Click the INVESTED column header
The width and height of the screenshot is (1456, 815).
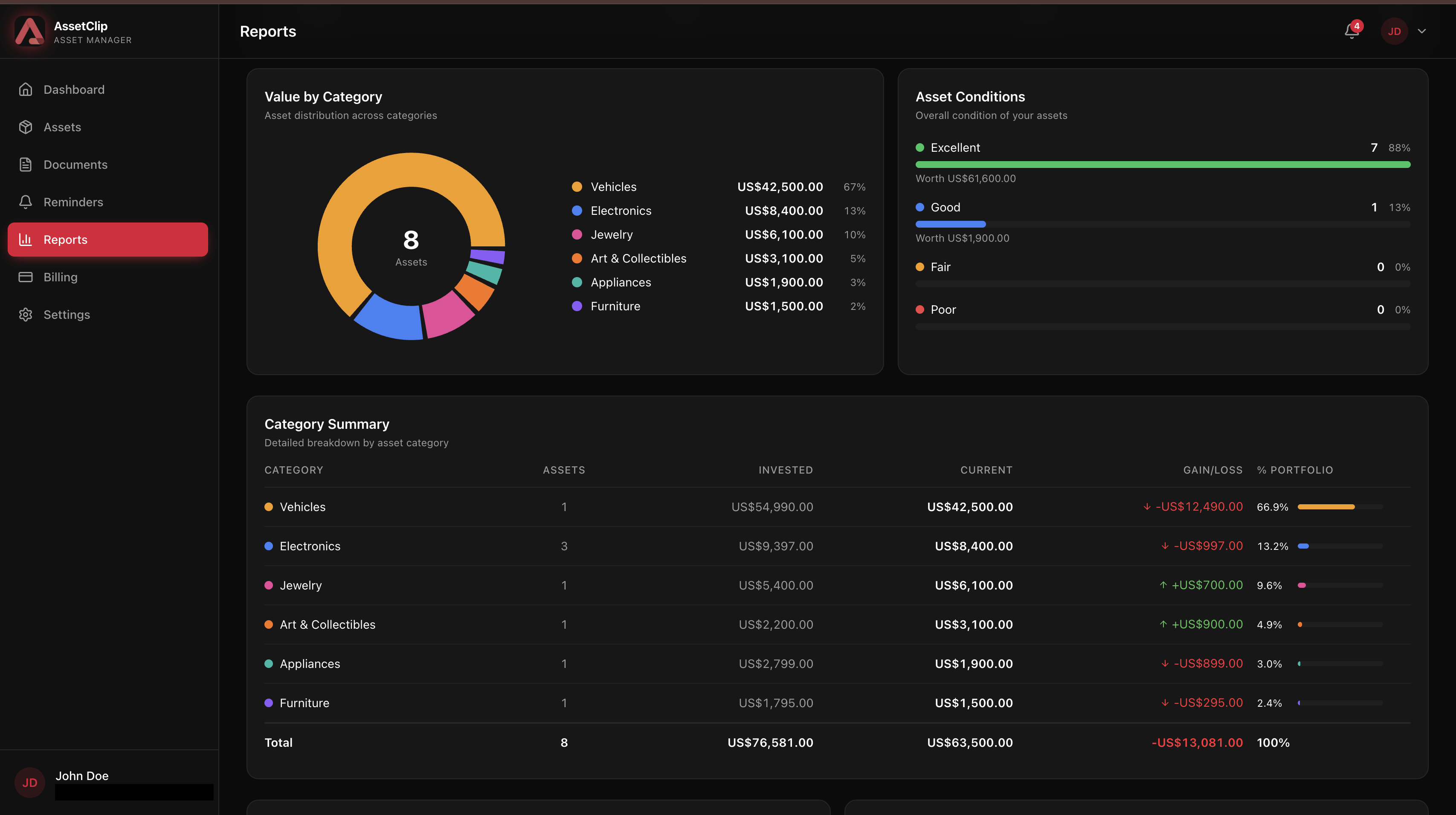click(786, 470)
